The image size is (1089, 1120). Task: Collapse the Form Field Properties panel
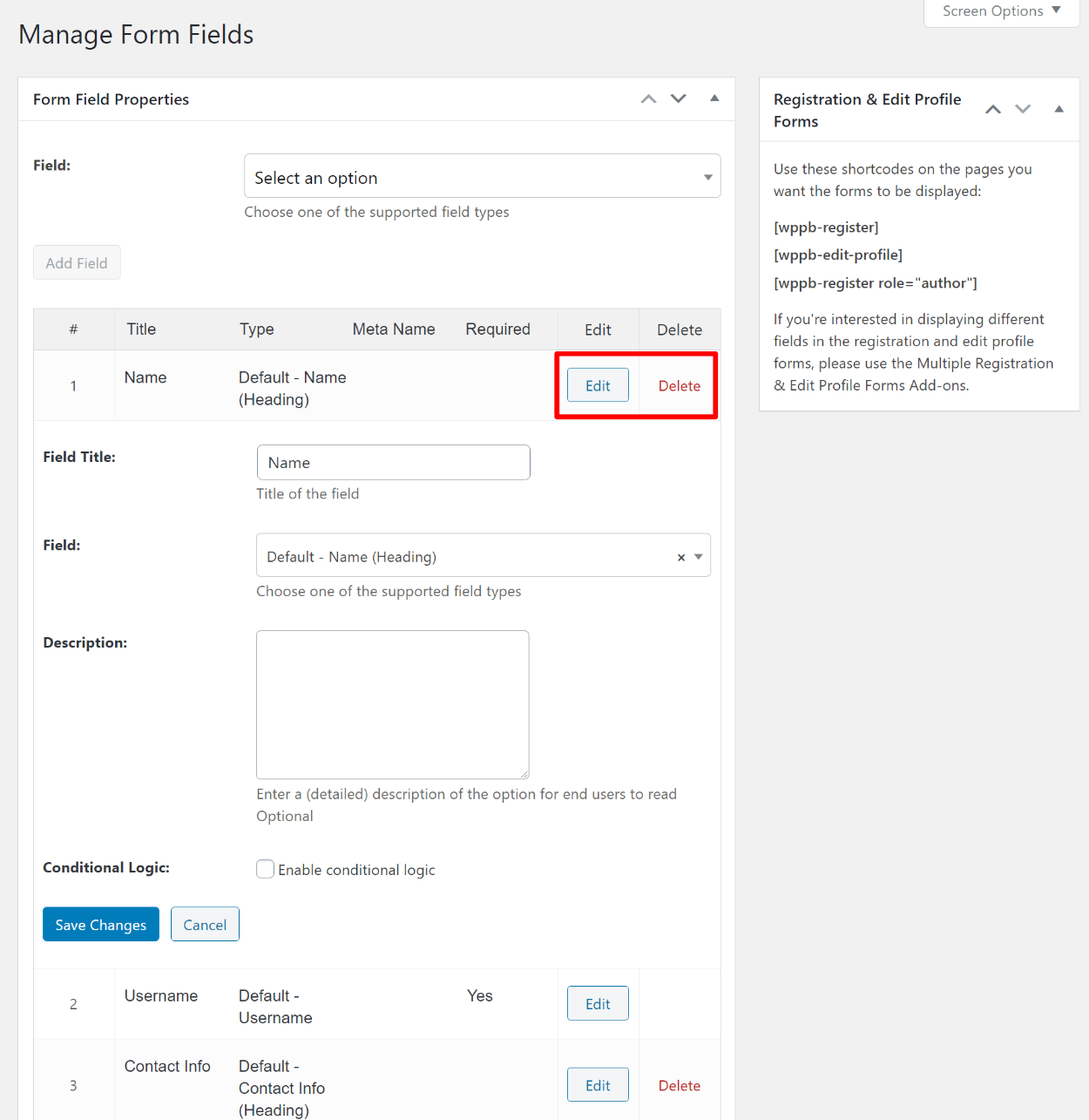(x=714, y=98)
